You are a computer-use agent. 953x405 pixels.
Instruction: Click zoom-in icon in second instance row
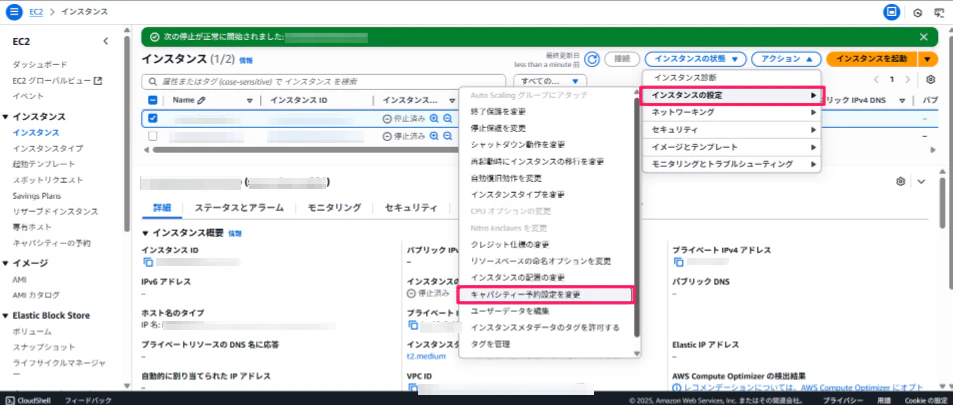tap(435, 136)
